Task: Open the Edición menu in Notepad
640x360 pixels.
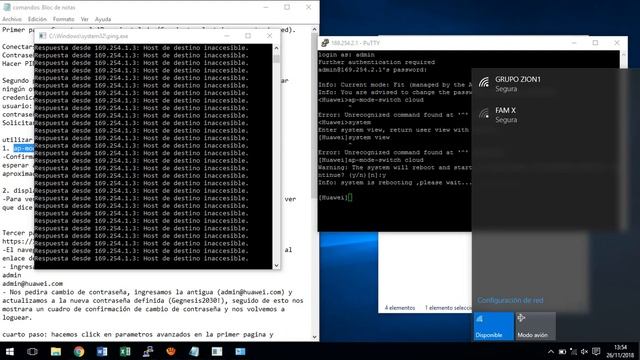Action: tap(37, 19)
